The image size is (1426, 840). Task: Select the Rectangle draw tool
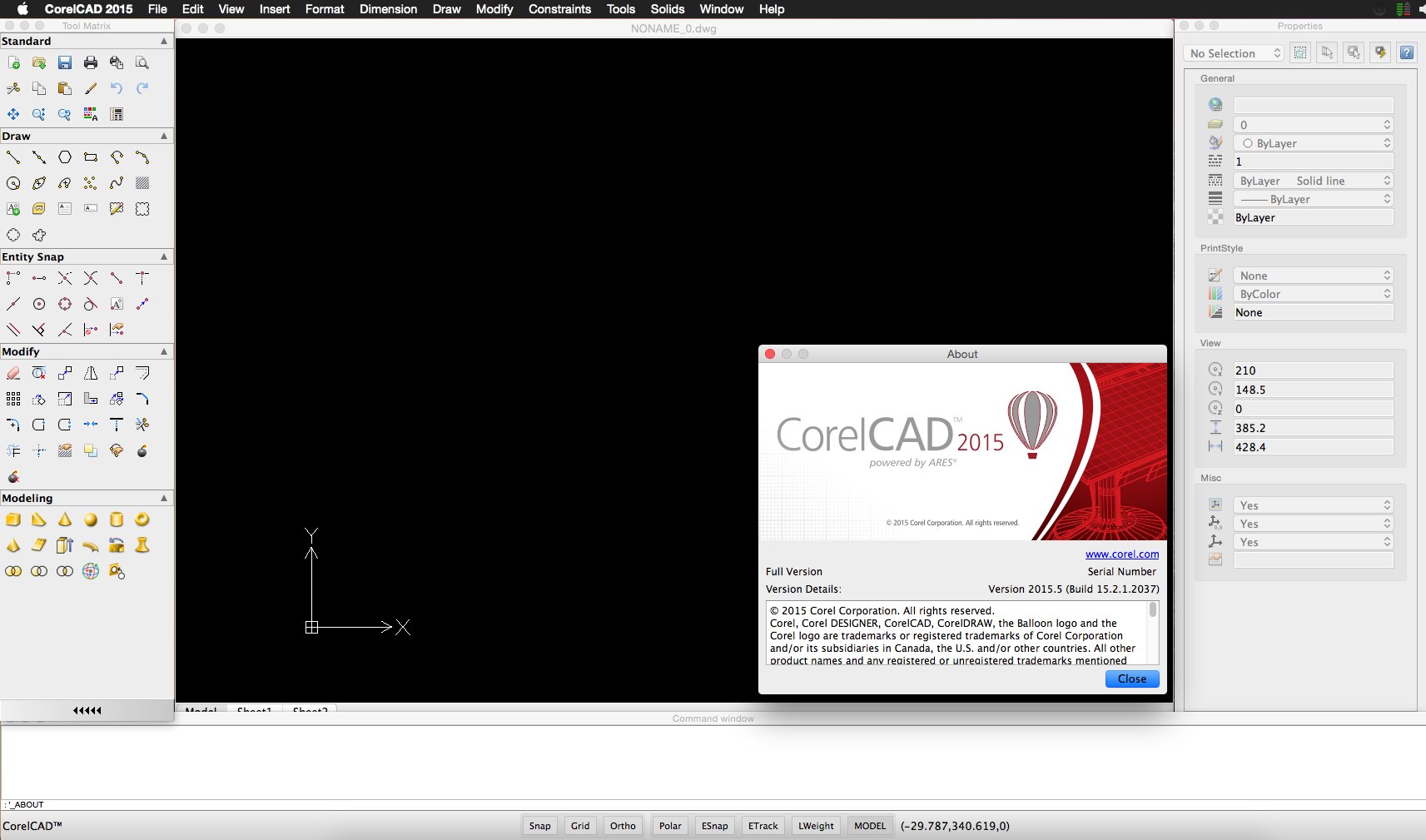coord(91,157)
